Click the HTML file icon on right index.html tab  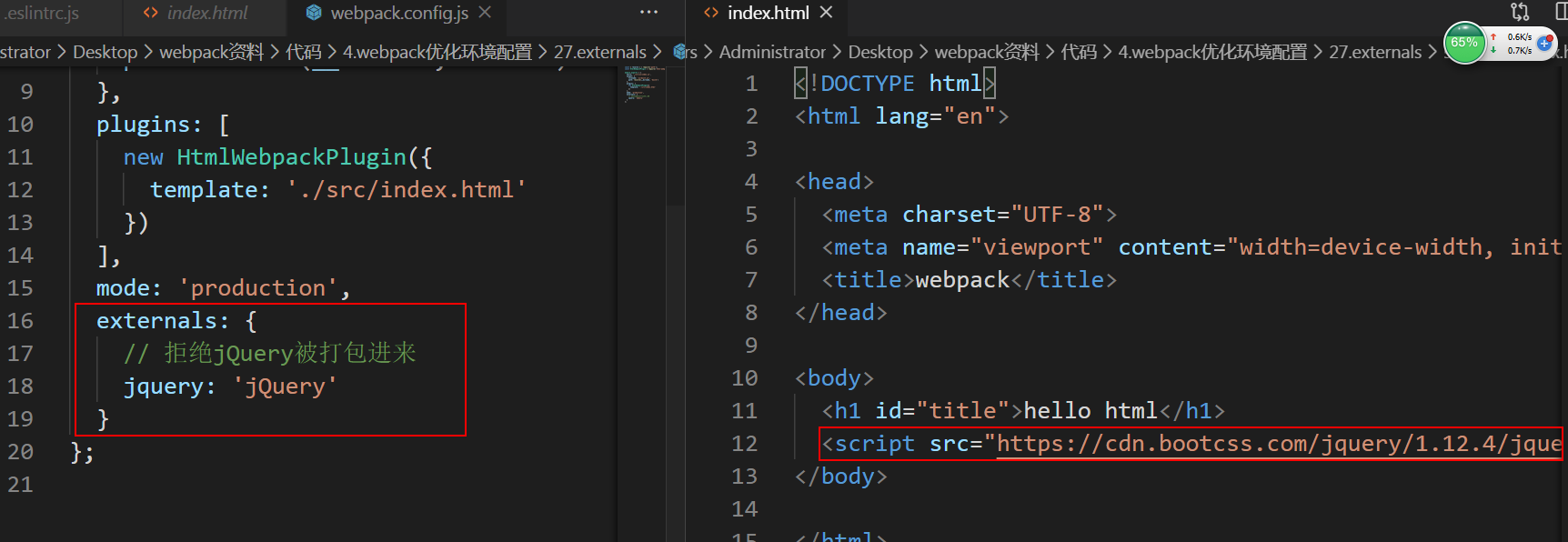pos(711,13)
